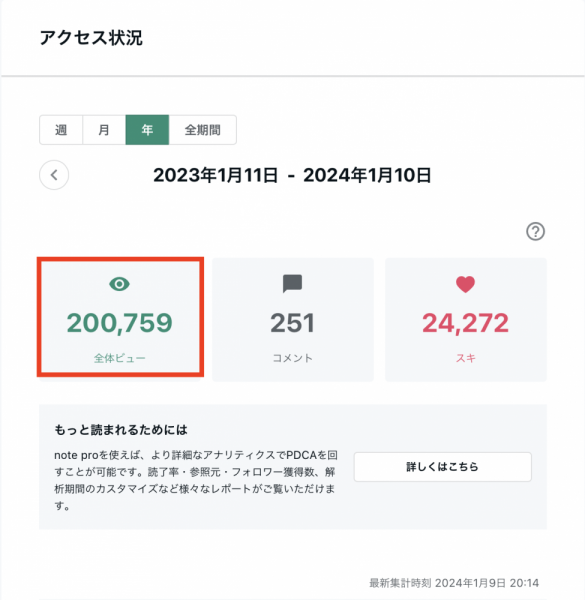Go to previous period with left chevron
Image resolution: width=585 pixels, height=600 pixels.
54,175
